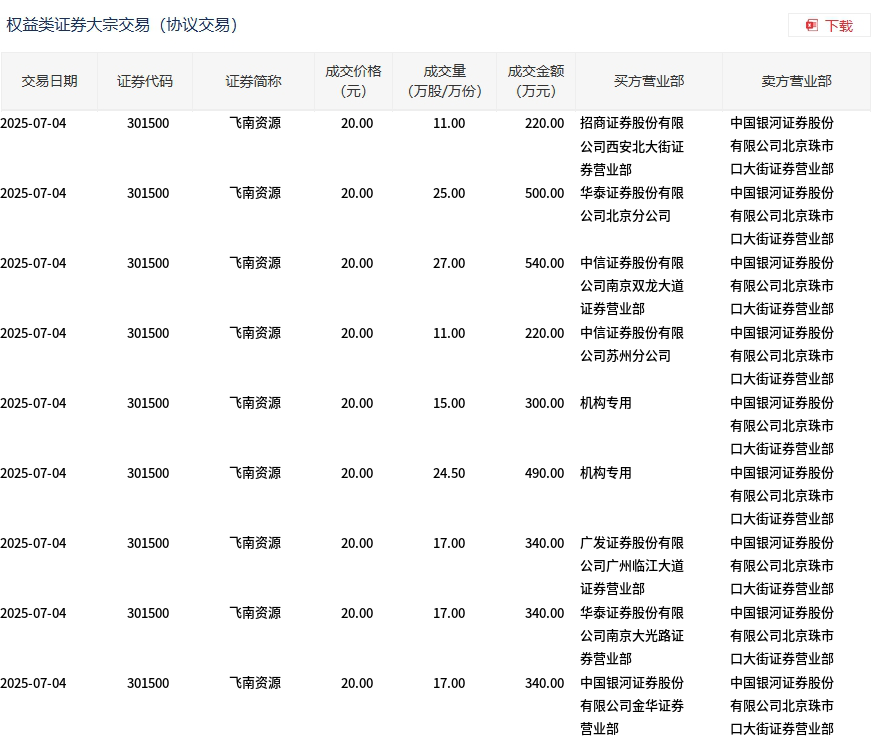The image size is (872, 742).
Task: Click the 成交量(万股/万份) column header
Action: click(x=444, y=81)
